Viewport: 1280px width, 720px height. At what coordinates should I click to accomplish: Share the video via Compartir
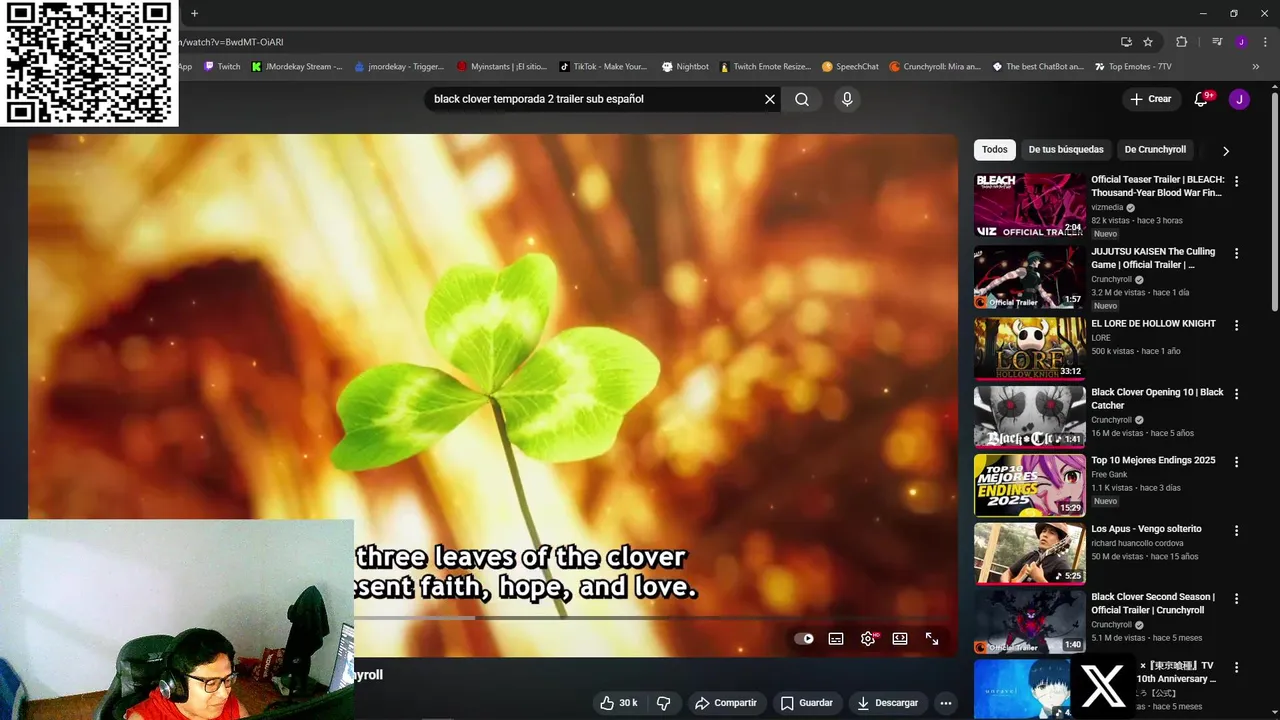[727, 703]
